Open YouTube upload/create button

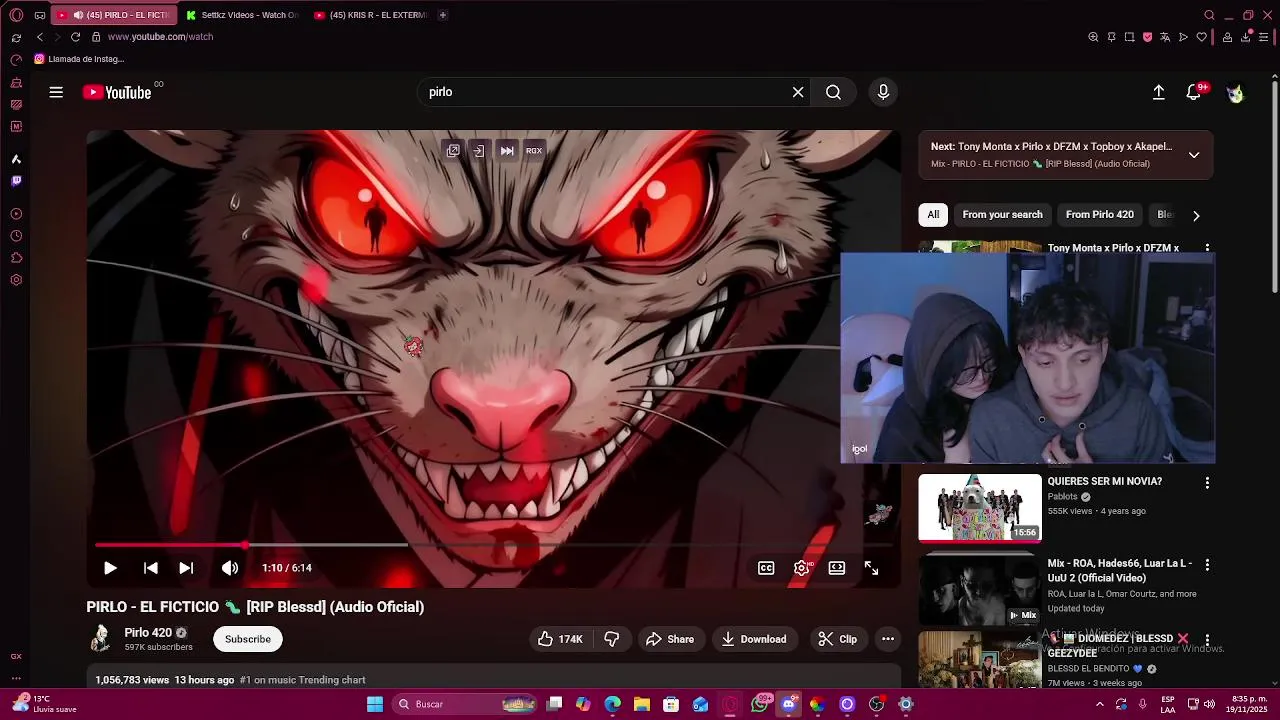coord(1158,92)
